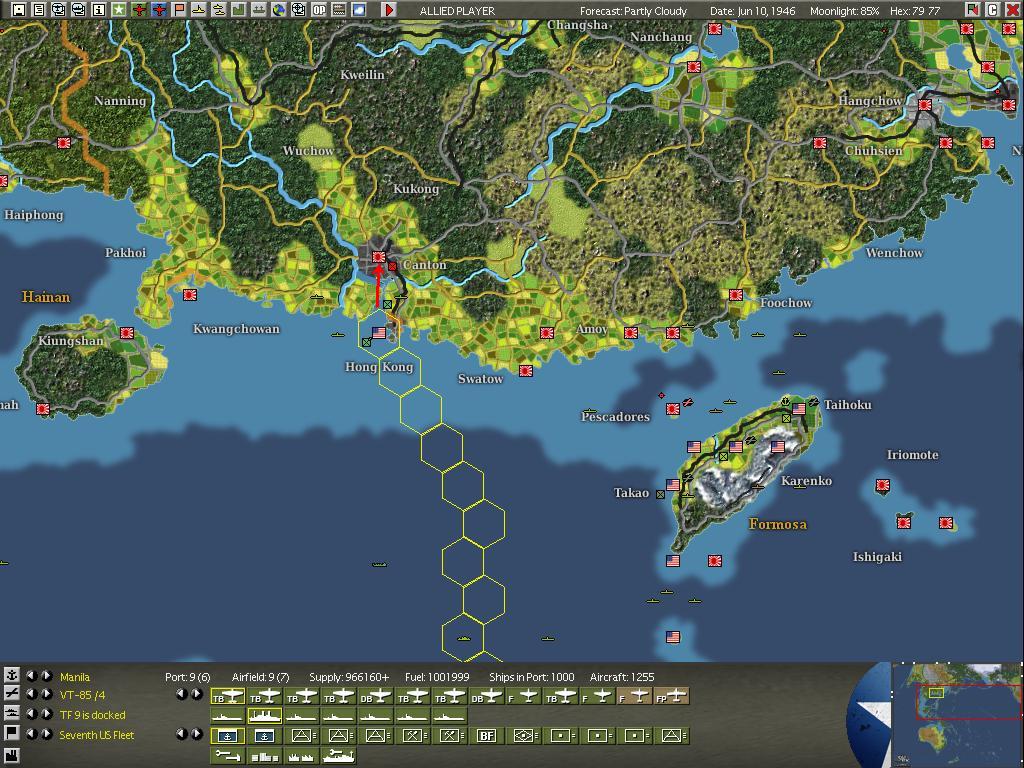Select the Japanese flag at Foochow
Viewport: 1024px width, 768px height.
pyautogui.click(x=735, y=295)
